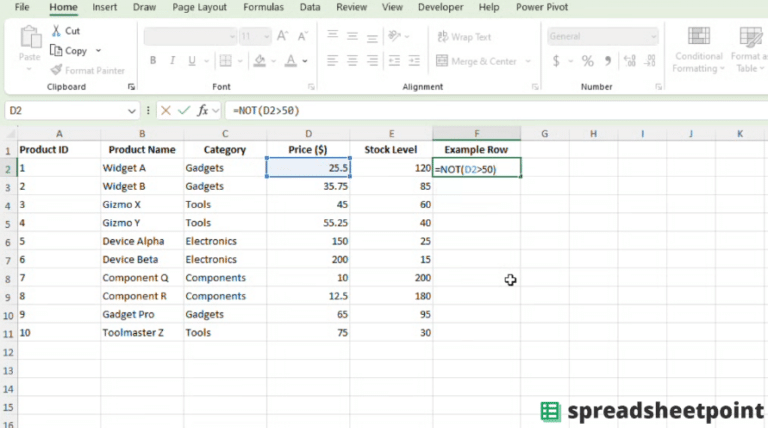Expand the Name Box dropdown
768x428 pixels.
coord(133,111)
